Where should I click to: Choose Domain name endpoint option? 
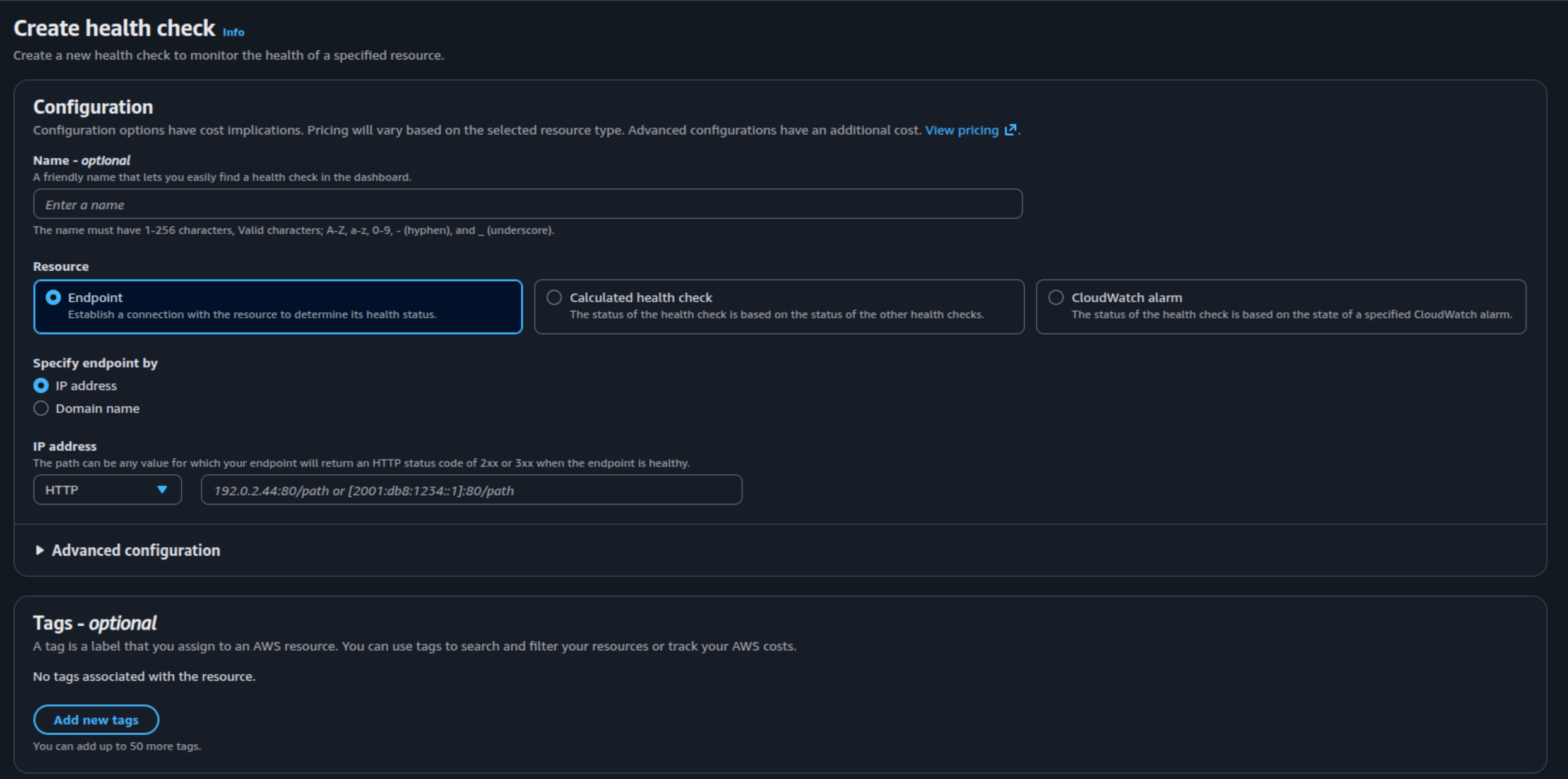[41, 408]
